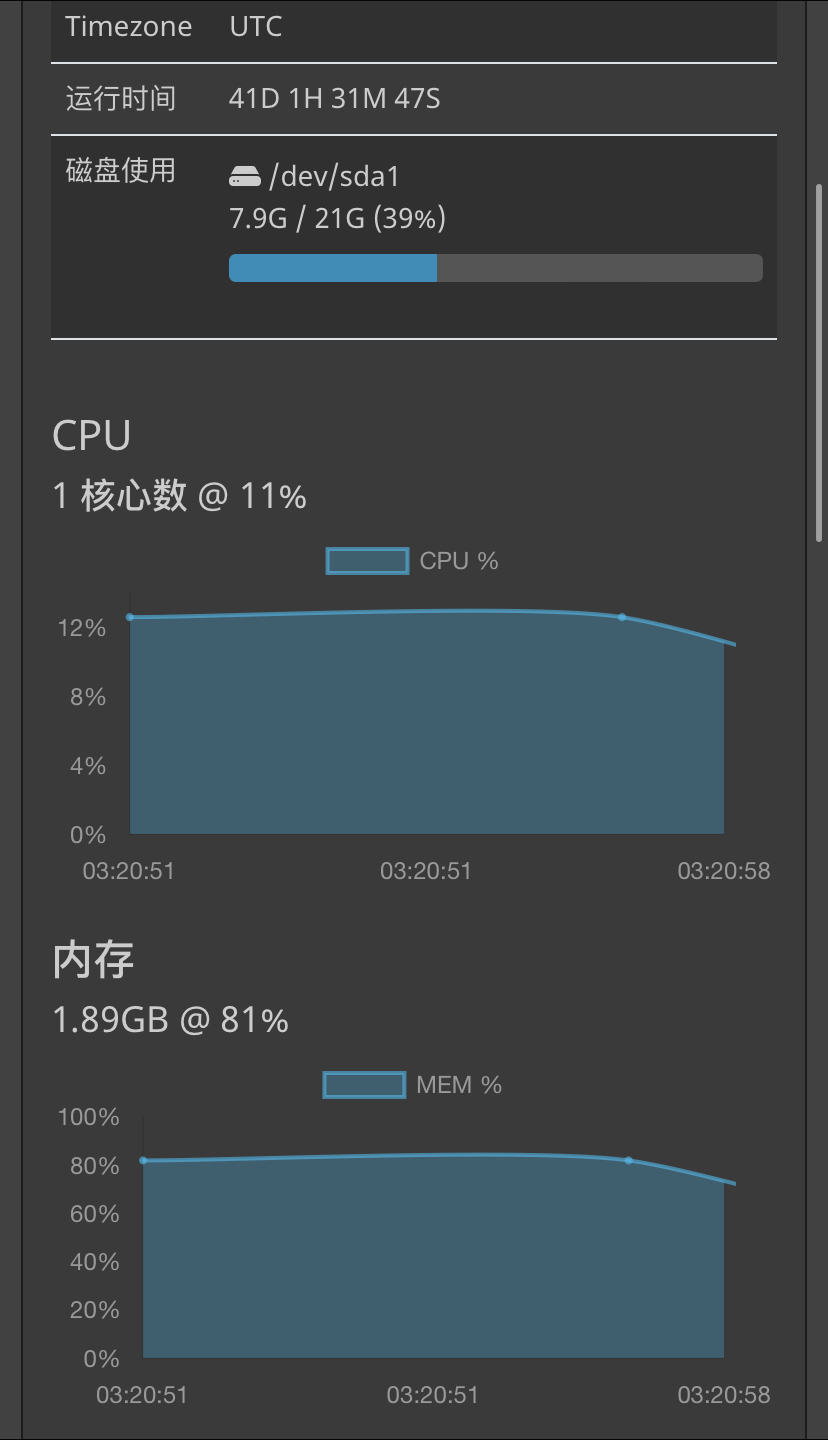
Task: Select second data point on memory chart
Action: 628,1160
